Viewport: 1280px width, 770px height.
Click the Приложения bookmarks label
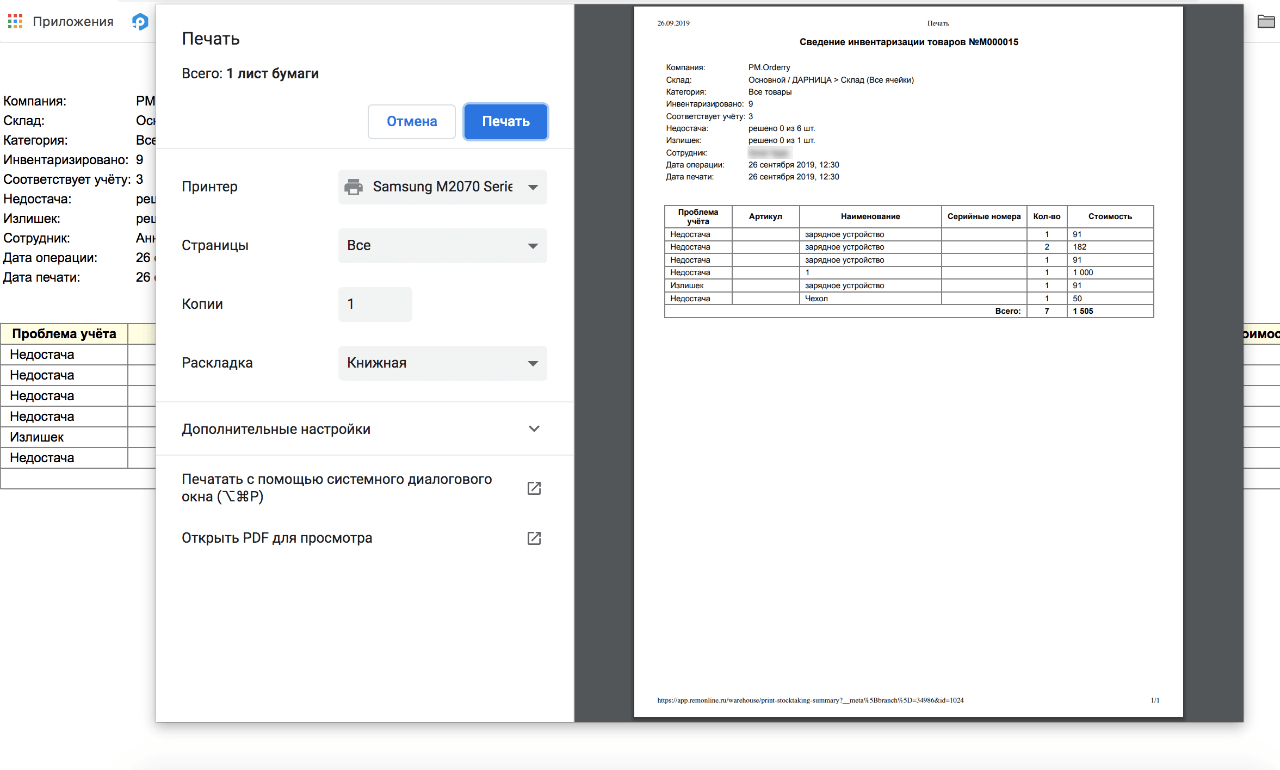point(73,21)
